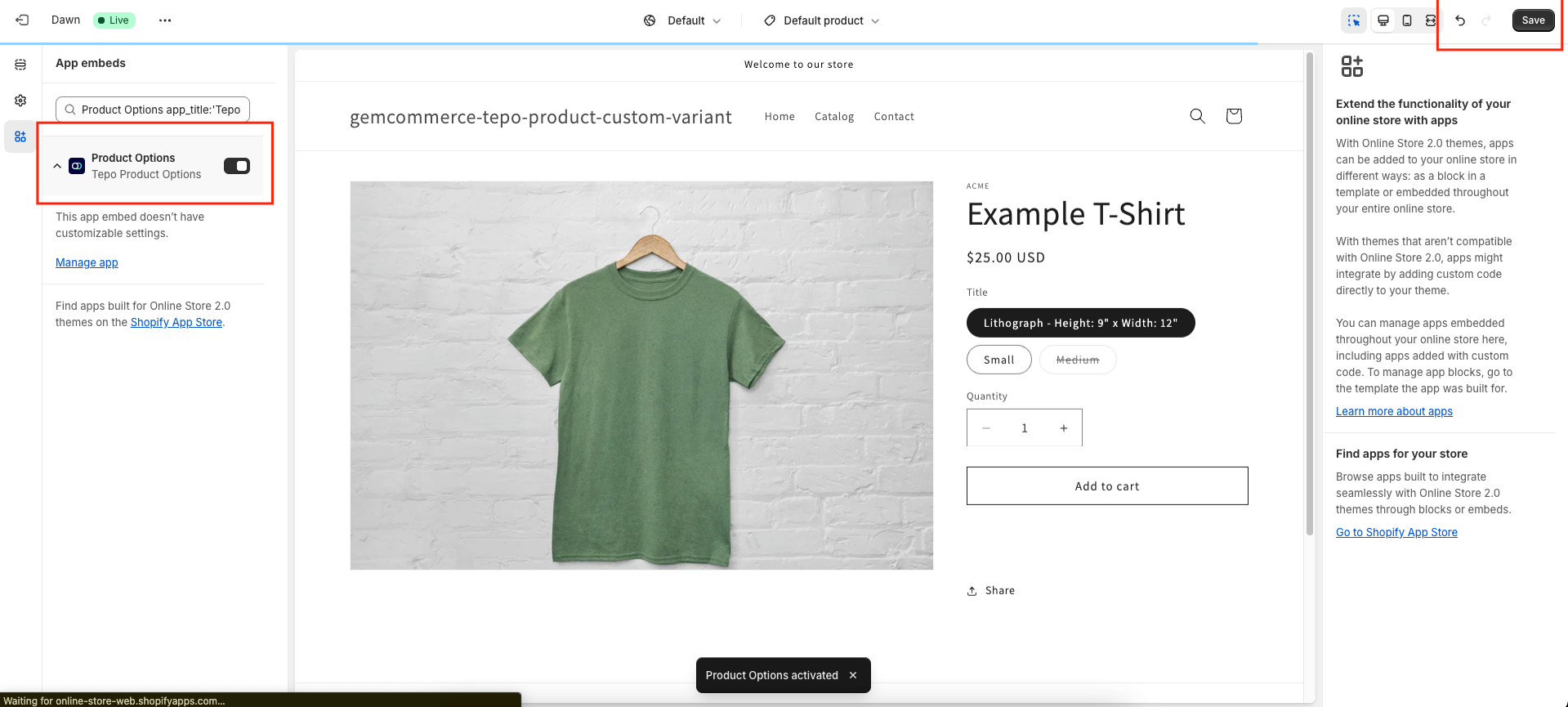This screenshot has height=707, width=1568.
Task: Toggle the inspector selection tool icon
Action: pos(1354,20)
